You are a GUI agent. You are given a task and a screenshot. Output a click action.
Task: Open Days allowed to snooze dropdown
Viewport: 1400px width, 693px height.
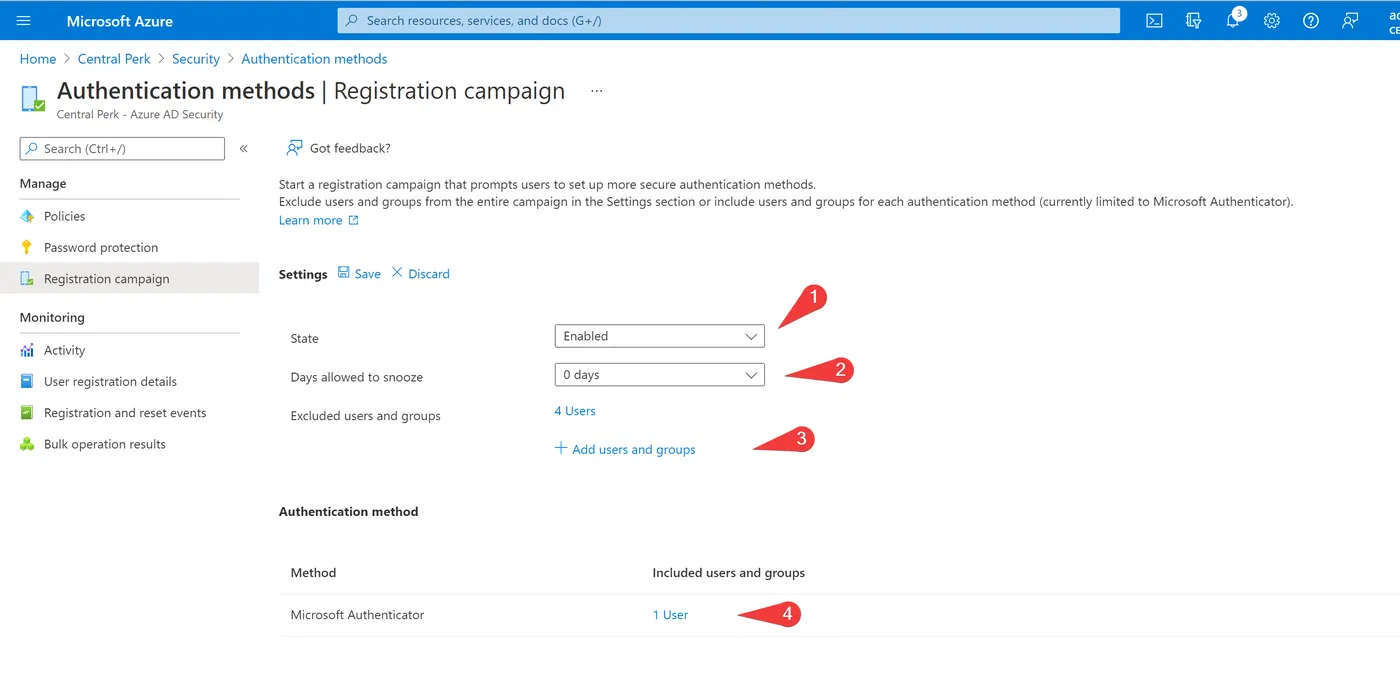(x=659, y=375)
